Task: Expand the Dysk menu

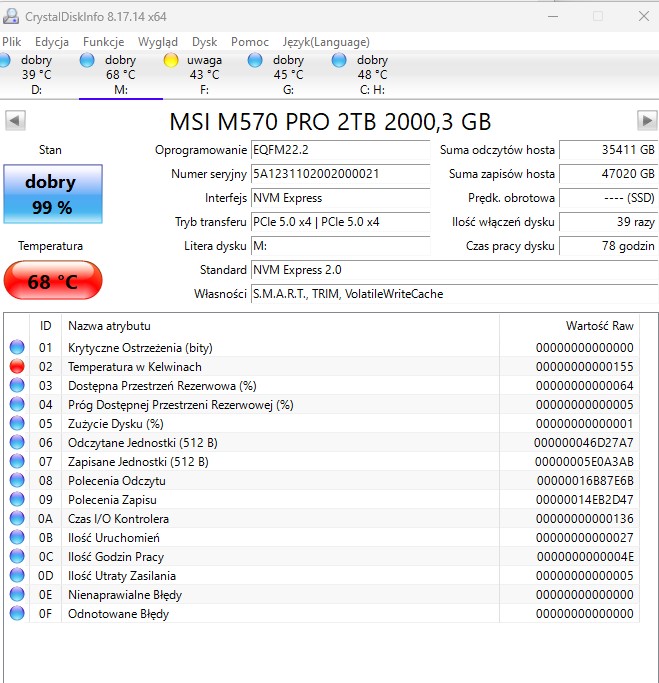Action: tap(204, 42)
